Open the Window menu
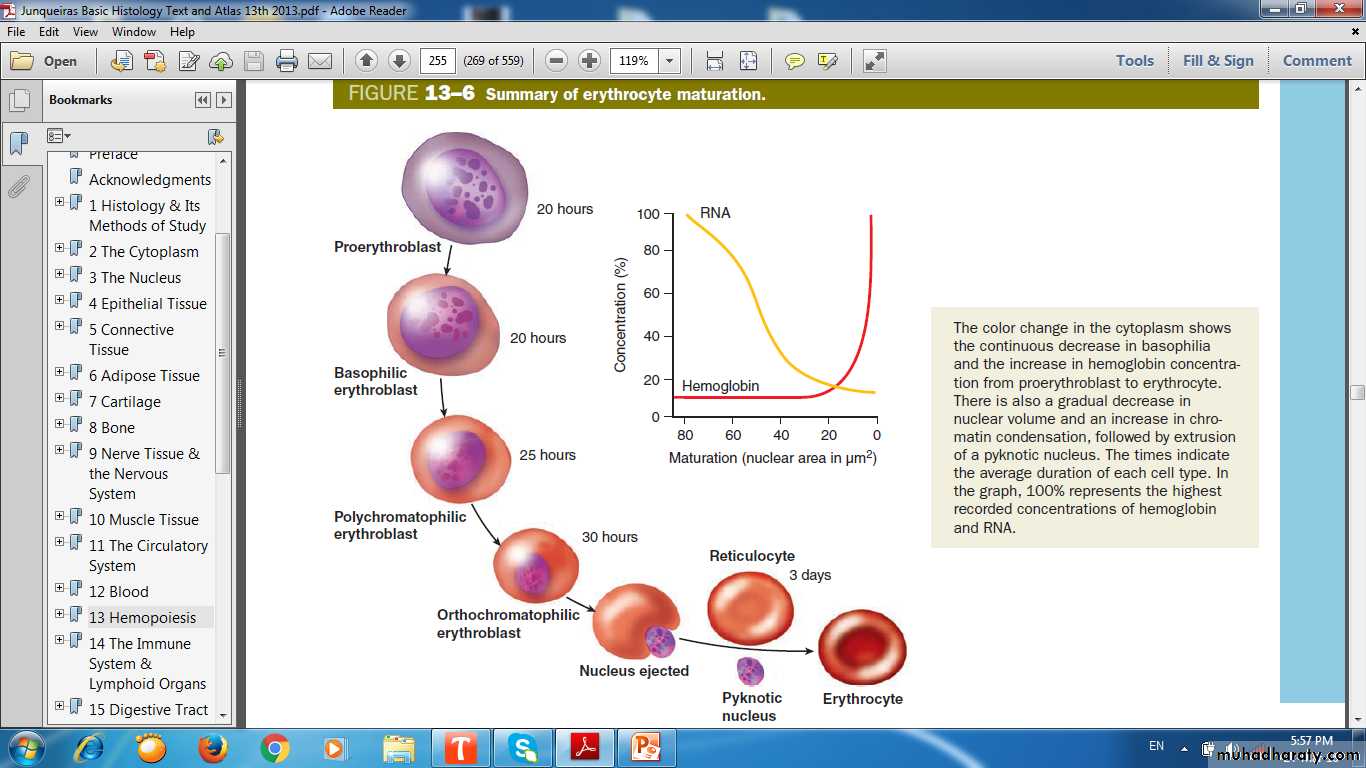Image resolution: width=1366 pixels, height=768 pixels. pos(133,32)
